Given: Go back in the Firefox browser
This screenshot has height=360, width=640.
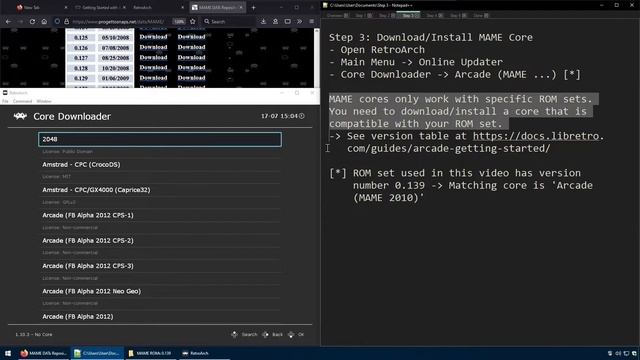Looking at the screenshot, I should click(x=9, y=21).
